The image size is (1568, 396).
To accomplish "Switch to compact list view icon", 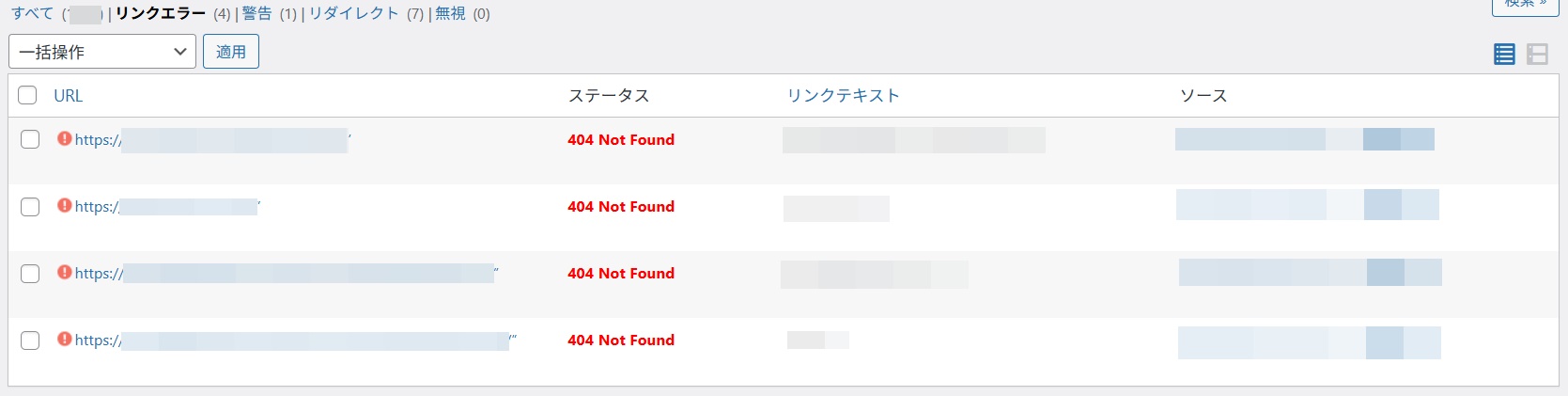I will tap(1504, 55).
